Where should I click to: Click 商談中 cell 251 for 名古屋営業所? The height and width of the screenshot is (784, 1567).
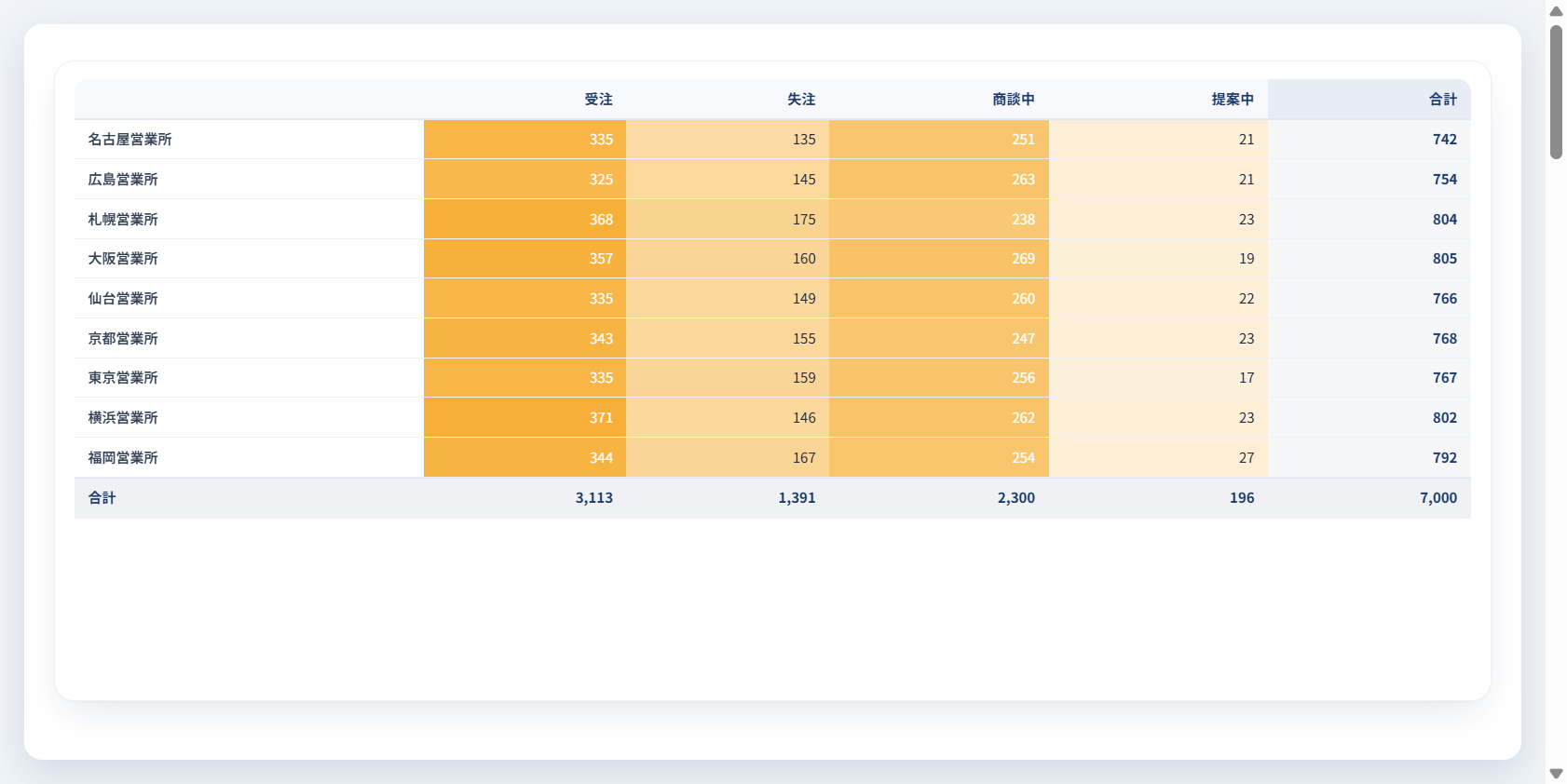[939, 140]
